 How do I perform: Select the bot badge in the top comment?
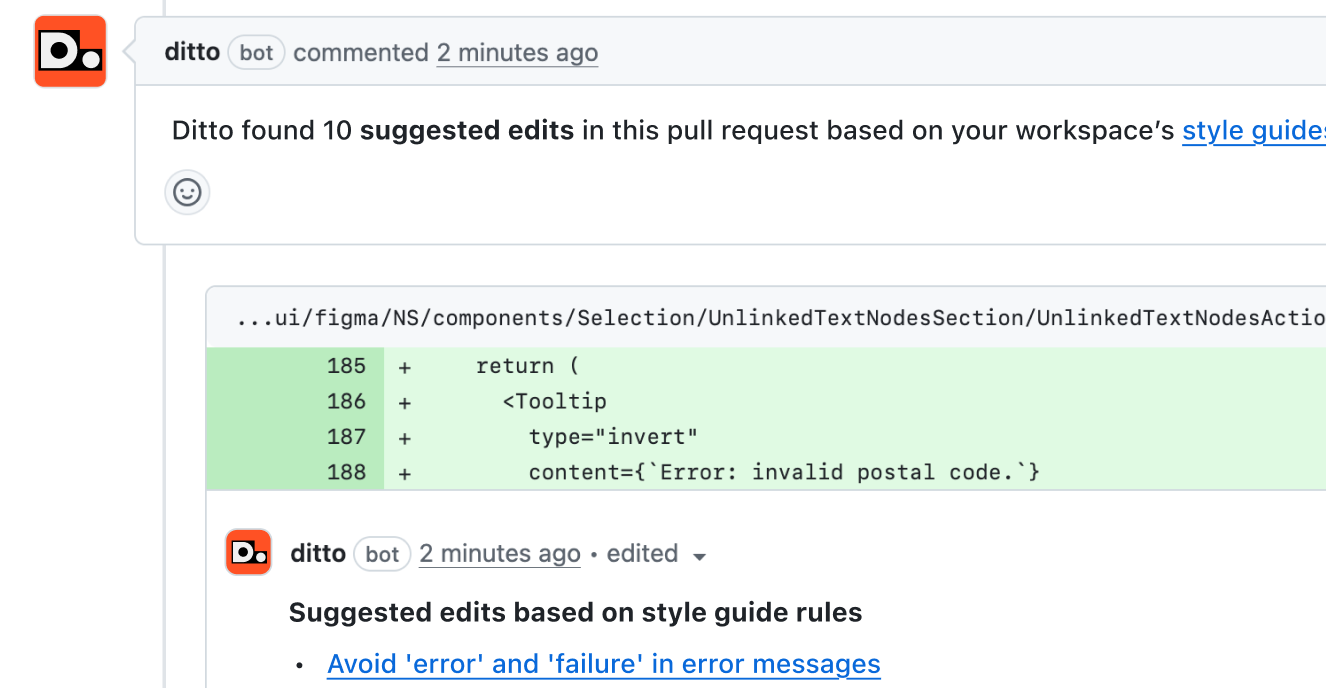[257, 53]
